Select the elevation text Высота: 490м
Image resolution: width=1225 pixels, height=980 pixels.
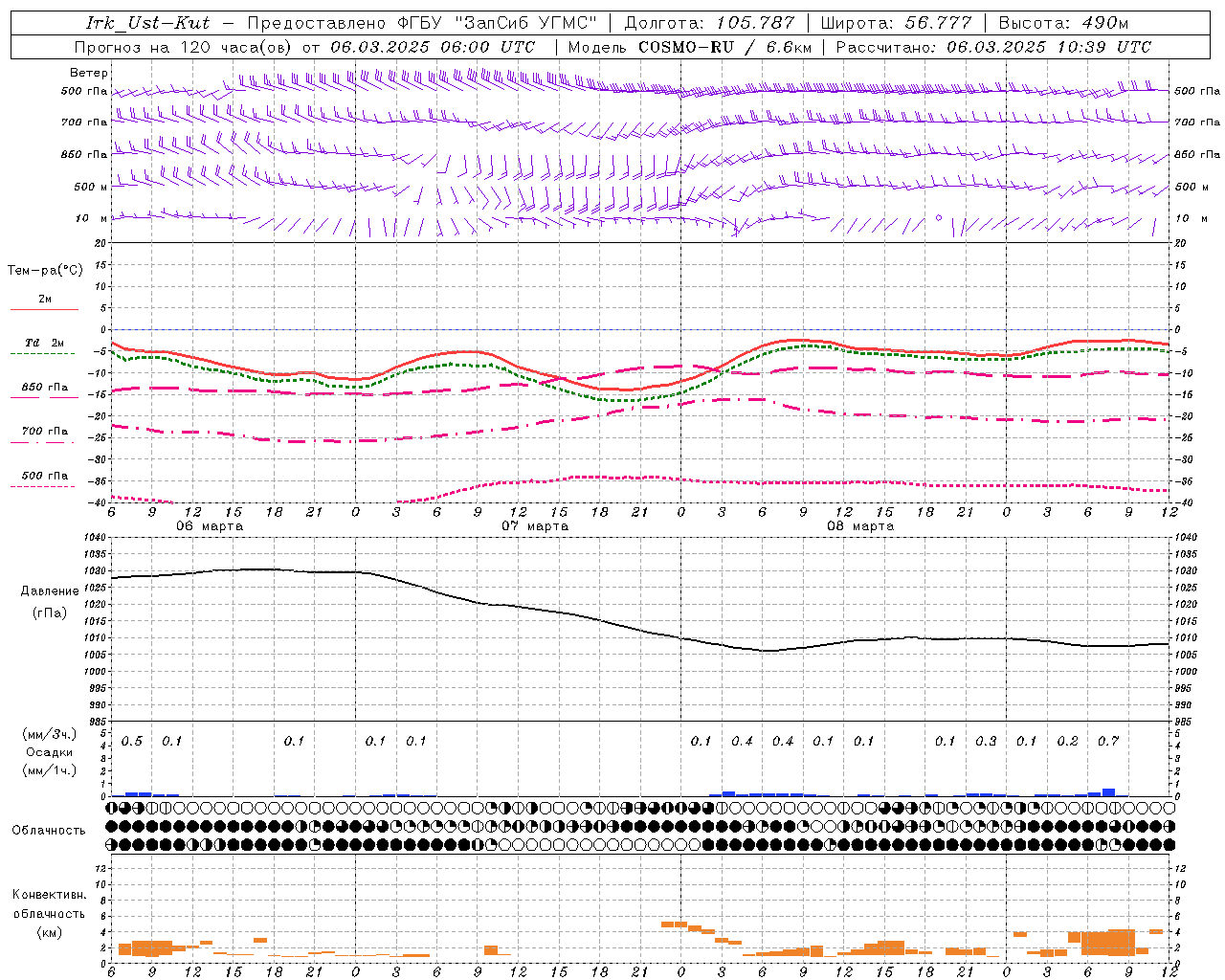click(x=1063, y=23)
